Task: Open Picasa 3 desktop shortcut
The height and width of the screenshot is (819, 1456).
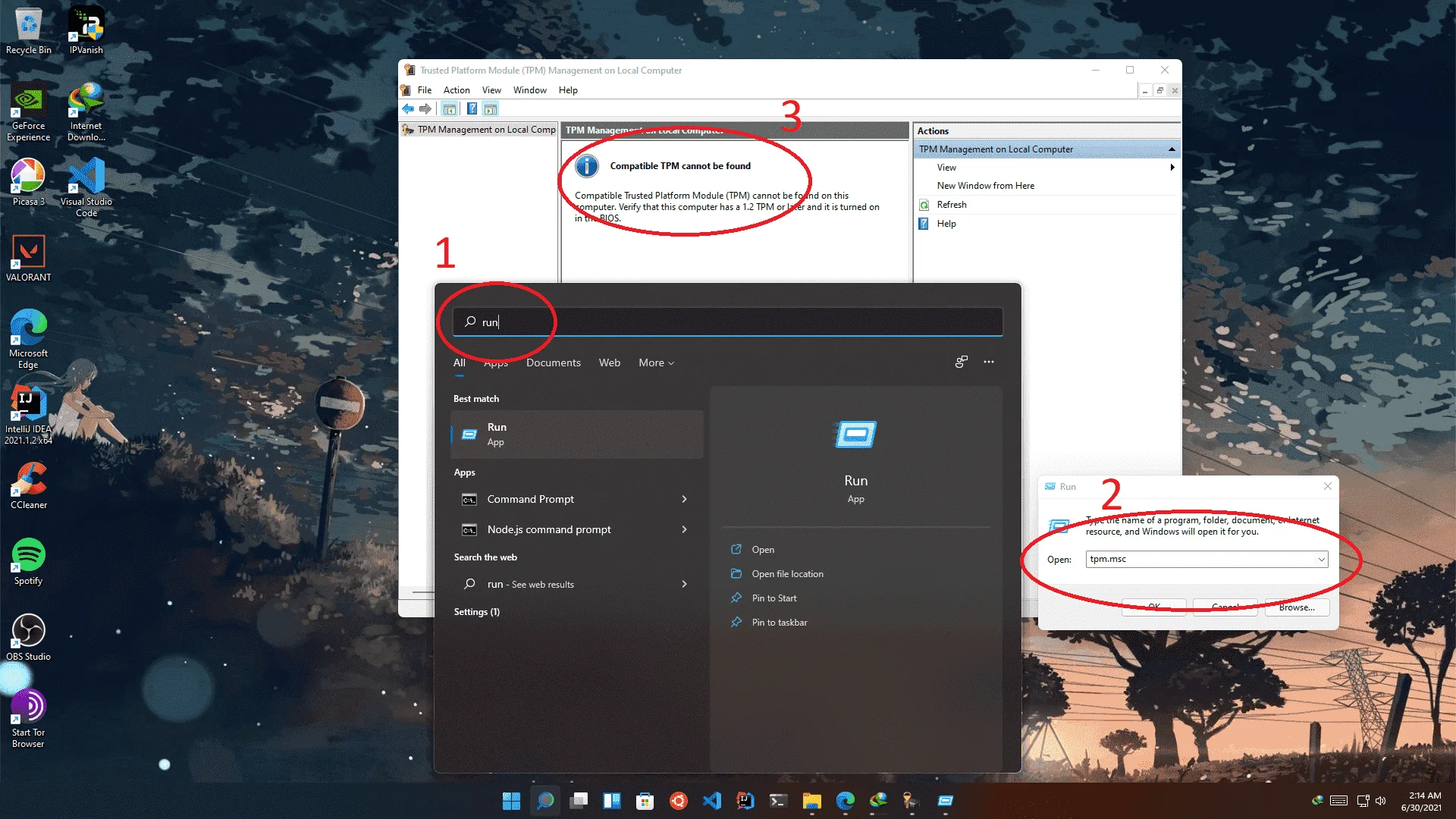Action: pyautogui.click(x=29, y=183)
